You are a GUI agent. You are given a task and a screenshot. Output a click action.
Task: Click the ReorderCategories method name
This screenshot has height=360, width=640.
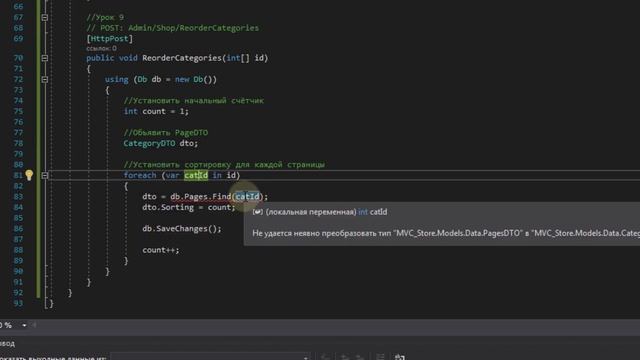(x=182, y=58)
